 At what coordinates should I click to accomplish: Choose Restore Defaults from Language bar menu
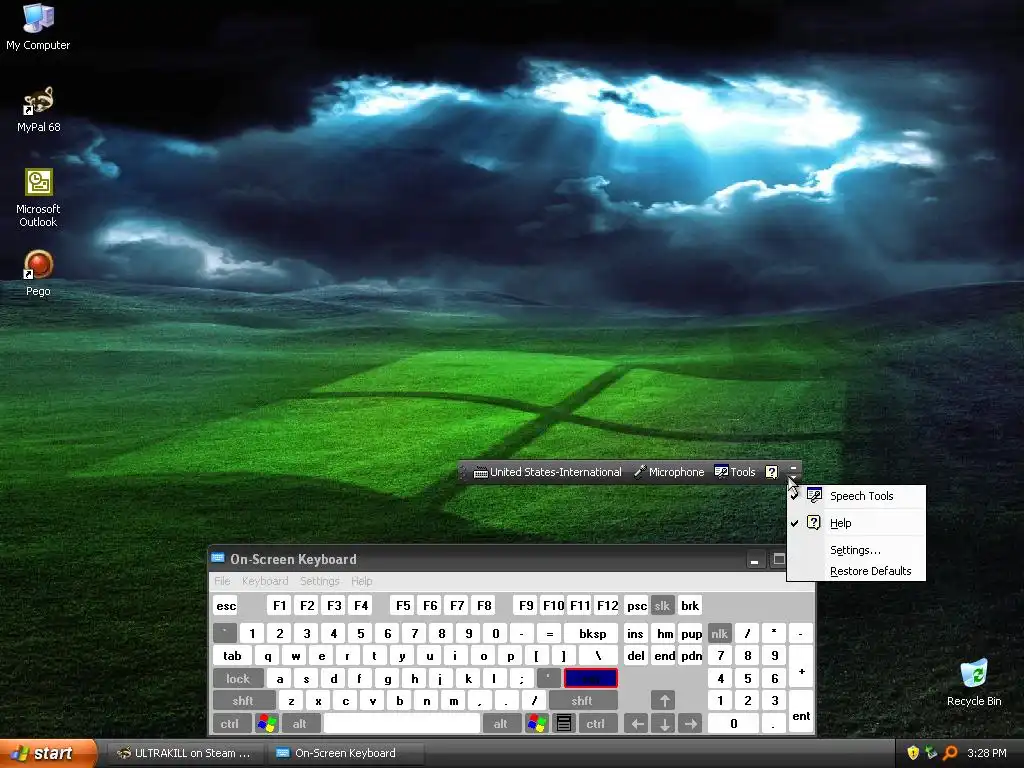(x=856, y=571)
